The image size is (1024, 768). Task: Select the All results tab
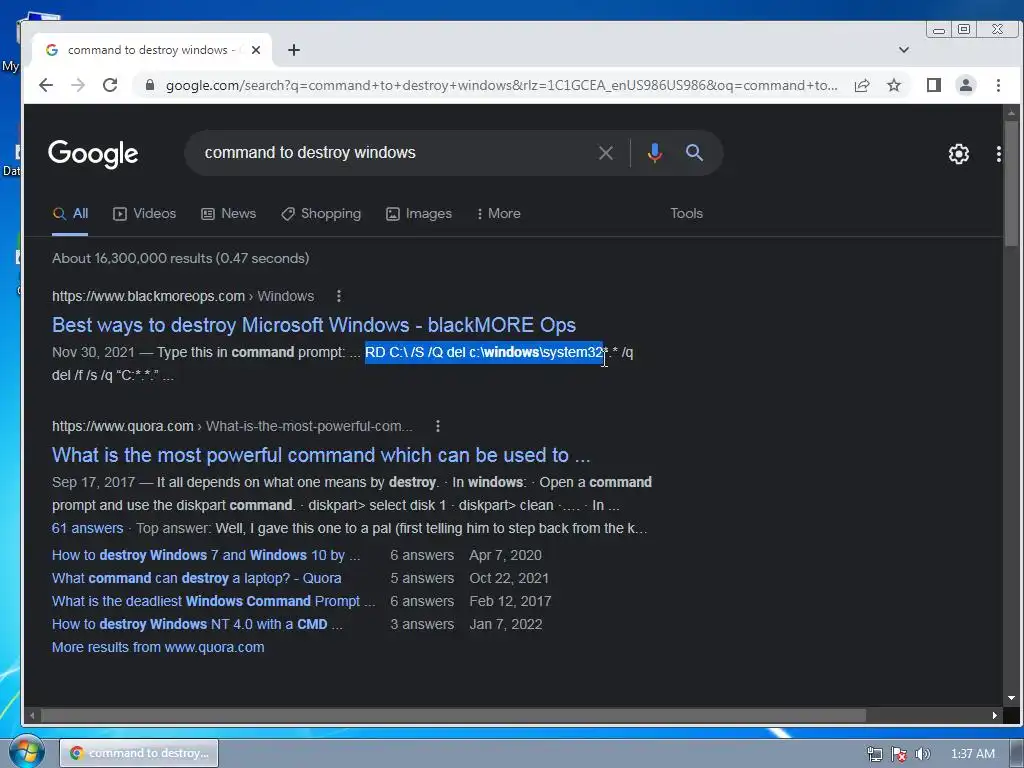(x=71, y=214)
